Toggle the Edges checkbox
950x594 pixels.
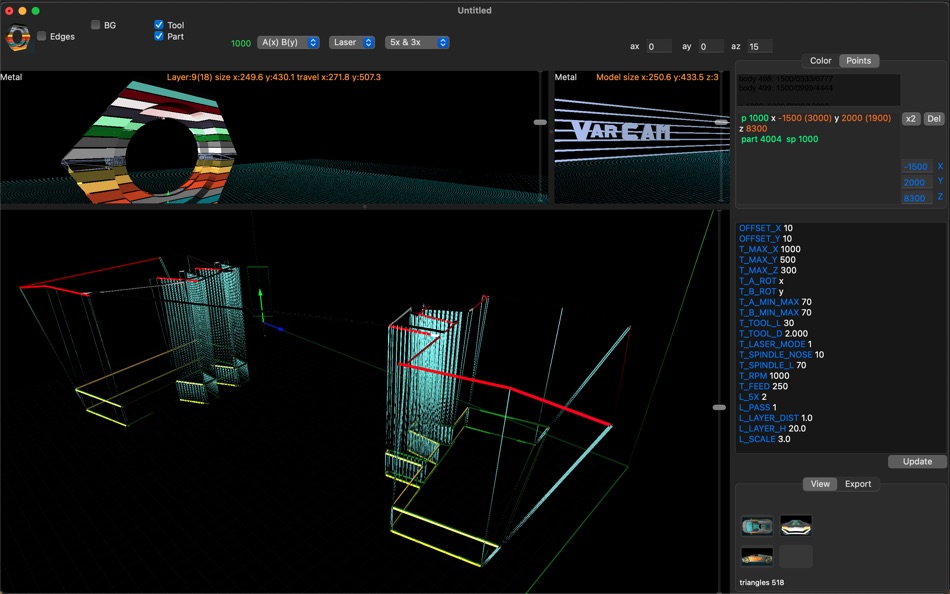pos(42,36)
